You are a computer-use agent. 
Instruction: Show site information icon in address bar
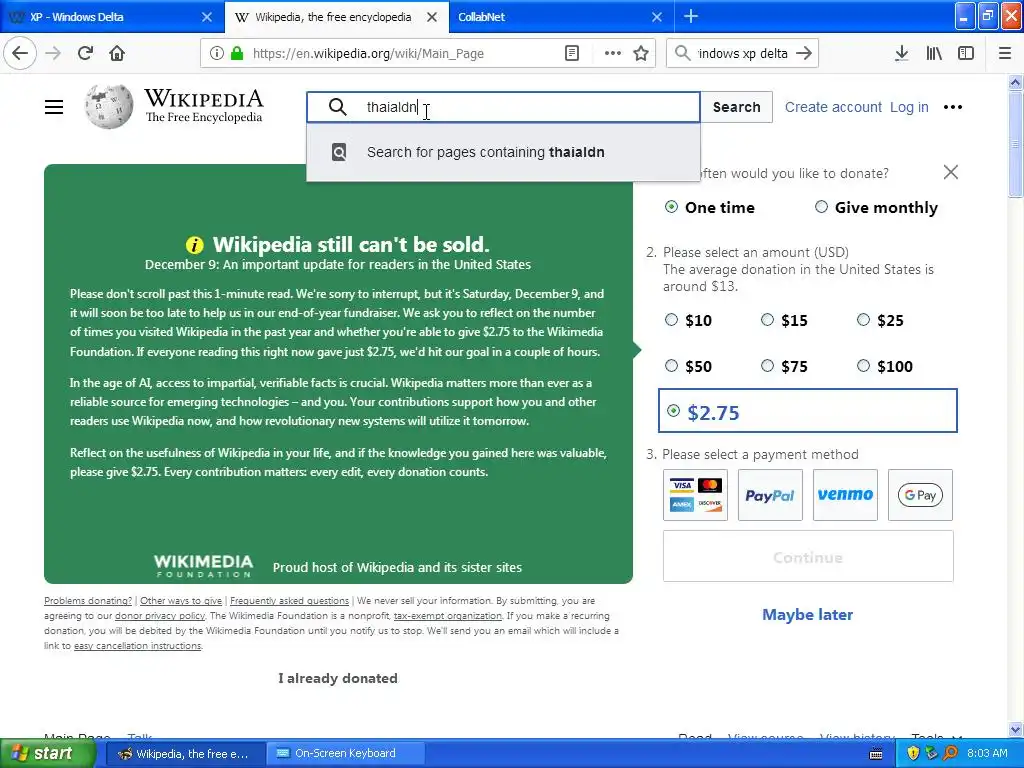(x=217, y=53)
